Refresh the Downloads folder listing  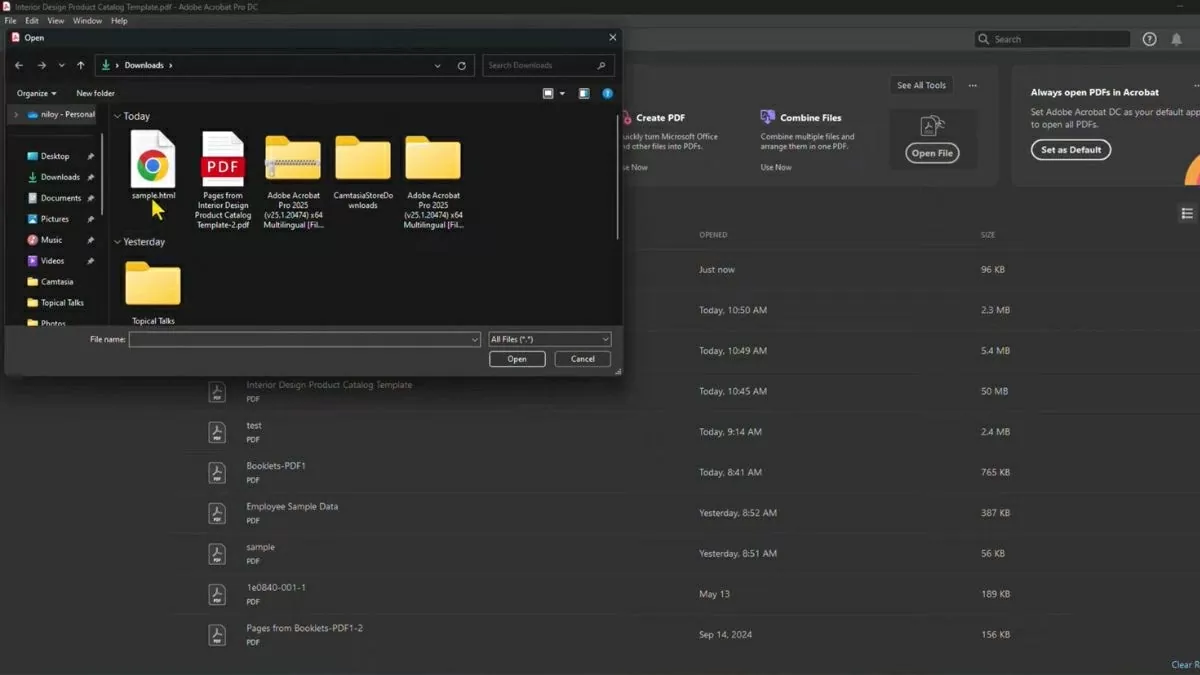(x=461, y=66)
